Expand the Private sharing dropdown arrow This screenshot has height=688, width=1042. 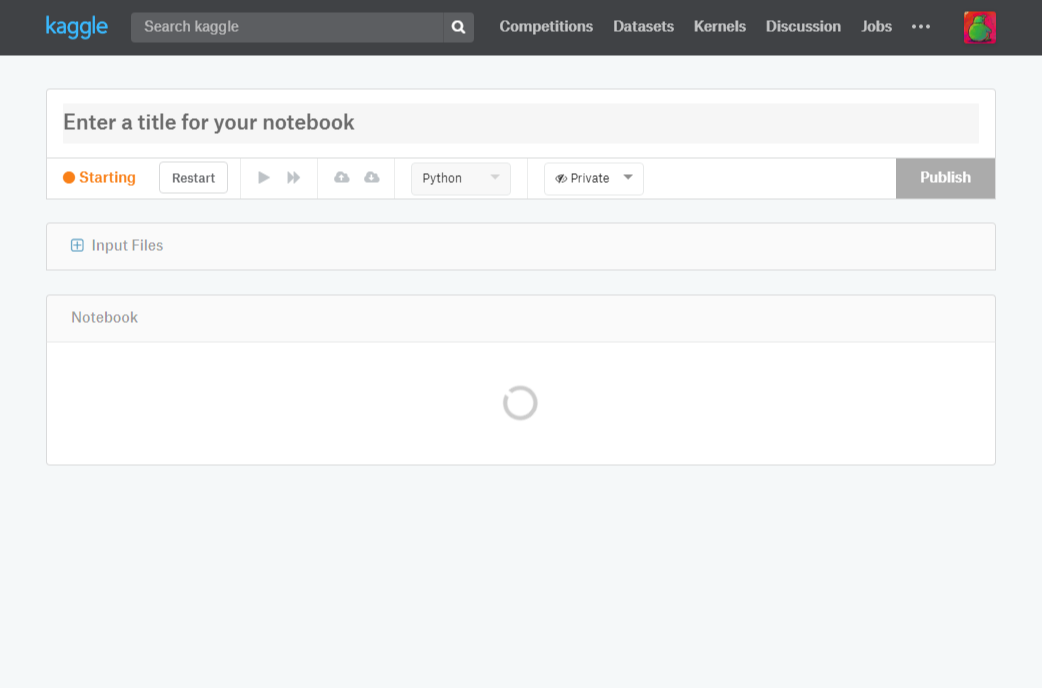click(628, 178)
